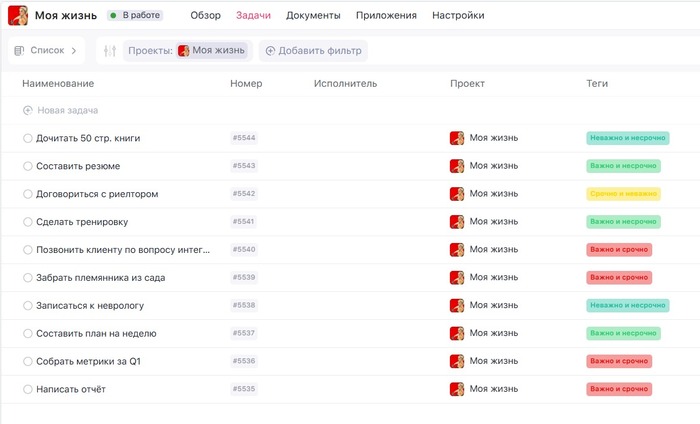
Task: Open the filter settings sliders icon
Action: click(x=110, y=50)
